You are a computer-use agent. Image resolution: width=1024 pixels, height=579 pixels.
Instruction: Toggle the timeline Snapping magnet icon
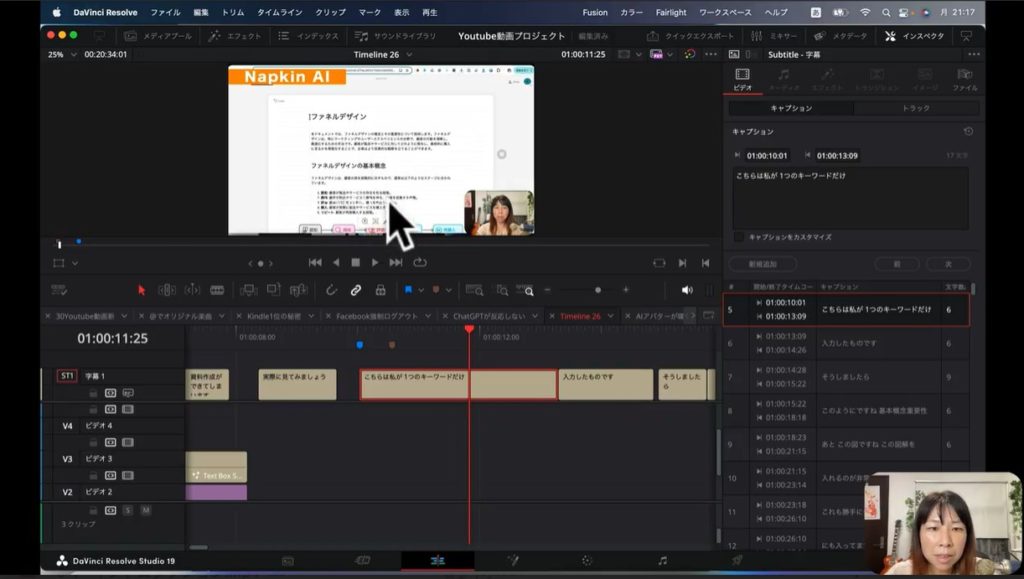pos(332,290)
